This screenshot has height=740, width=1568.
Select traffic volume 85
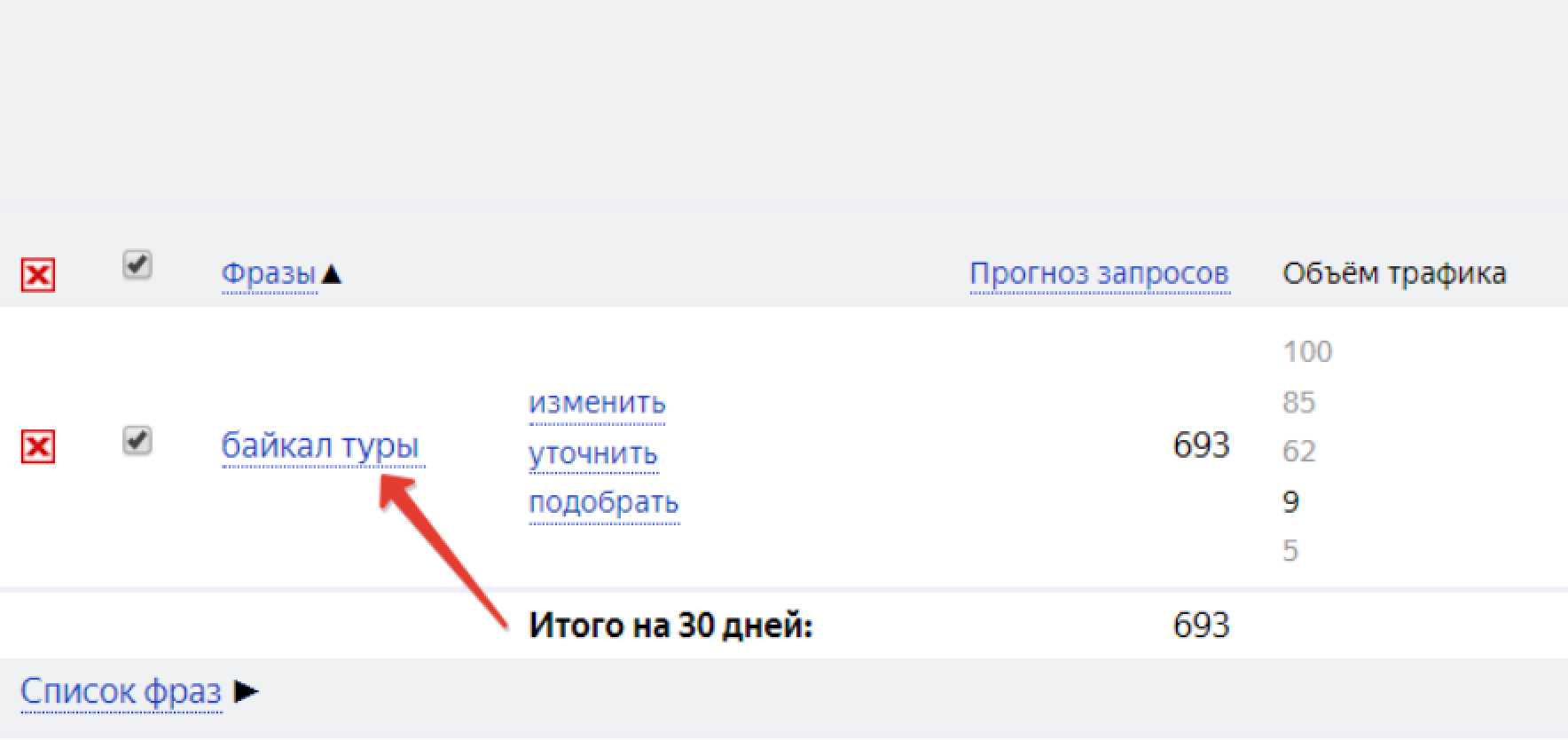point(1298,403)
